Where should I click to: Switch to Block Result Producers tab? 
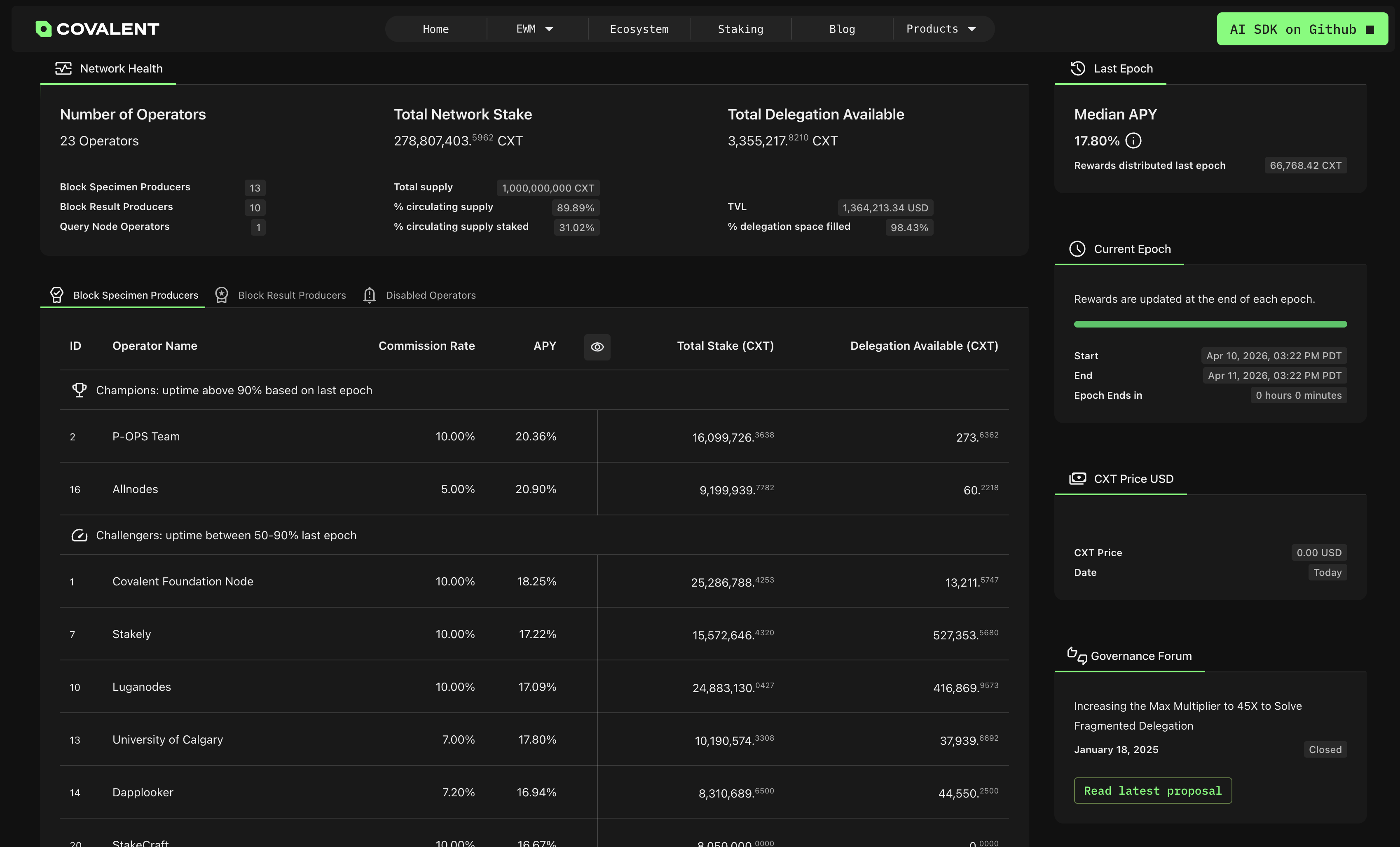281,295
